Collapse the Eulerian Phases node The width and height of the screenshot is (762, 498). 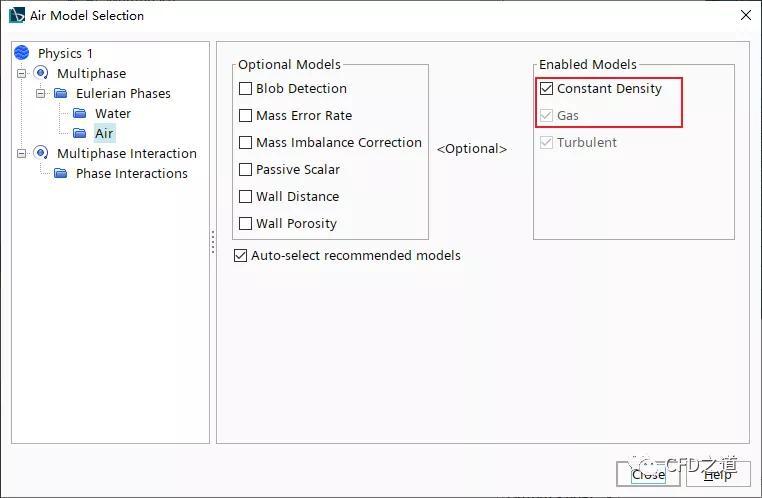pos(41,93)
